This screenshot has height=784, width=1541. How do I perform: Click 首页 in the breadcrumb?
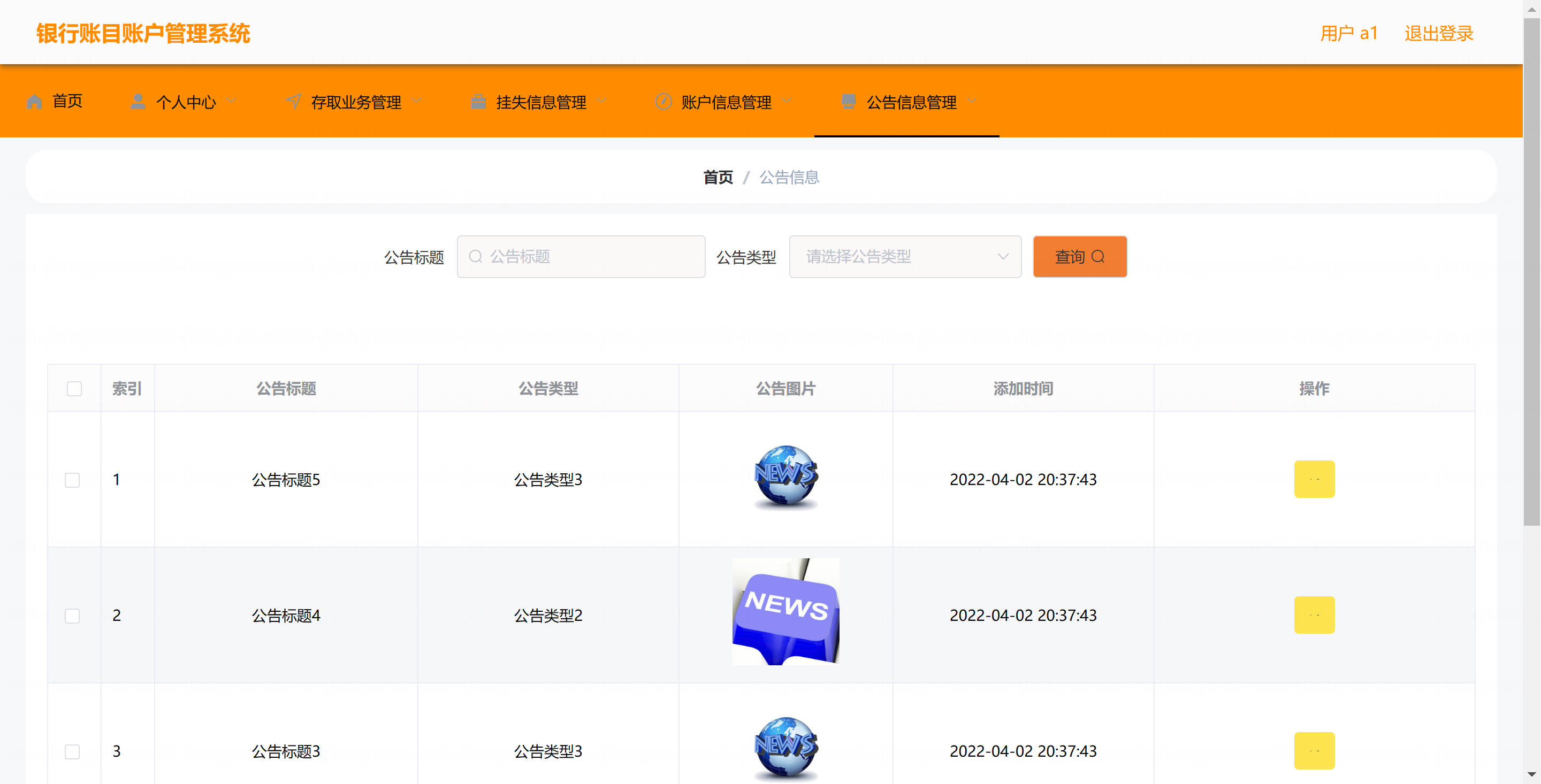click(x=718, y=177)
